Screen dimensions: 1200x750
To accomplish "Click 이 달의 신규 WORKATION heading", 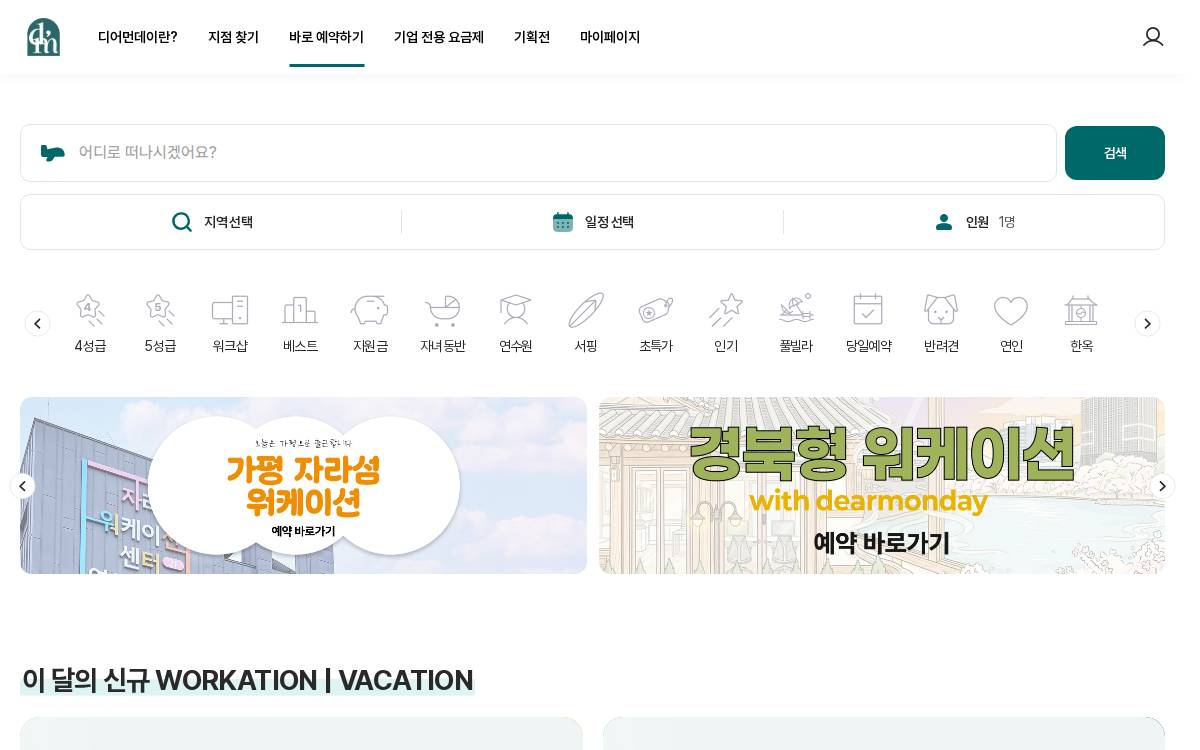I will coord(247,680).
